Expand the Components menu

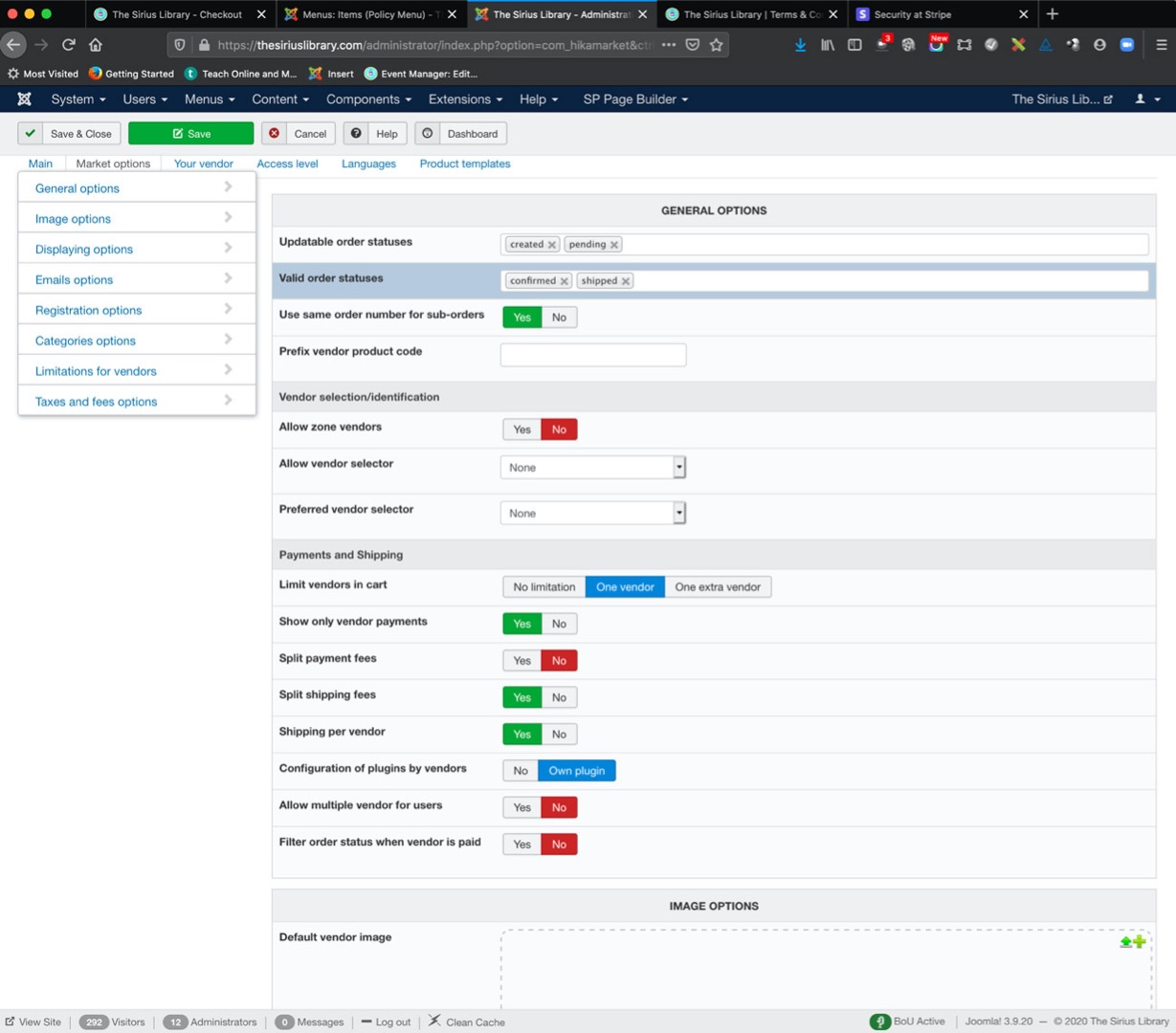(x=368, y=99)
